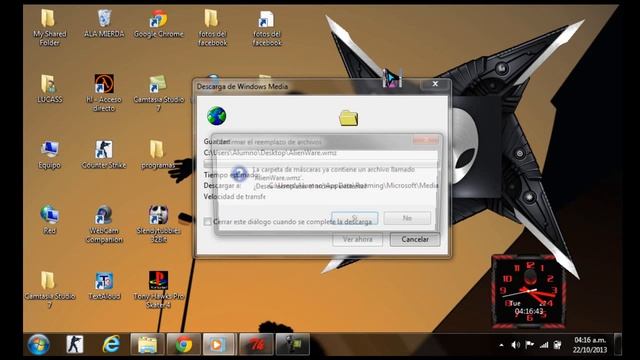Screen dimensions: 640x360
Task: Choose No in the file replace confirmation
Action: [x=407, y=218]
